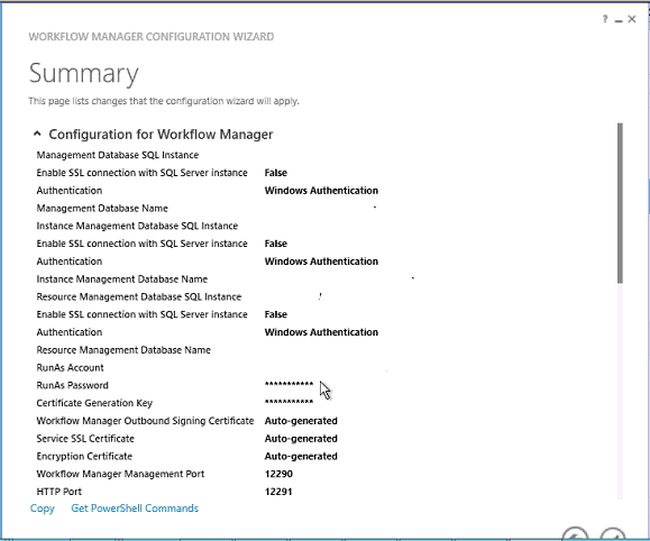Open Get PowerShell Commands link
Viewport: 650px width, 541px height.
tap(135, 508)
